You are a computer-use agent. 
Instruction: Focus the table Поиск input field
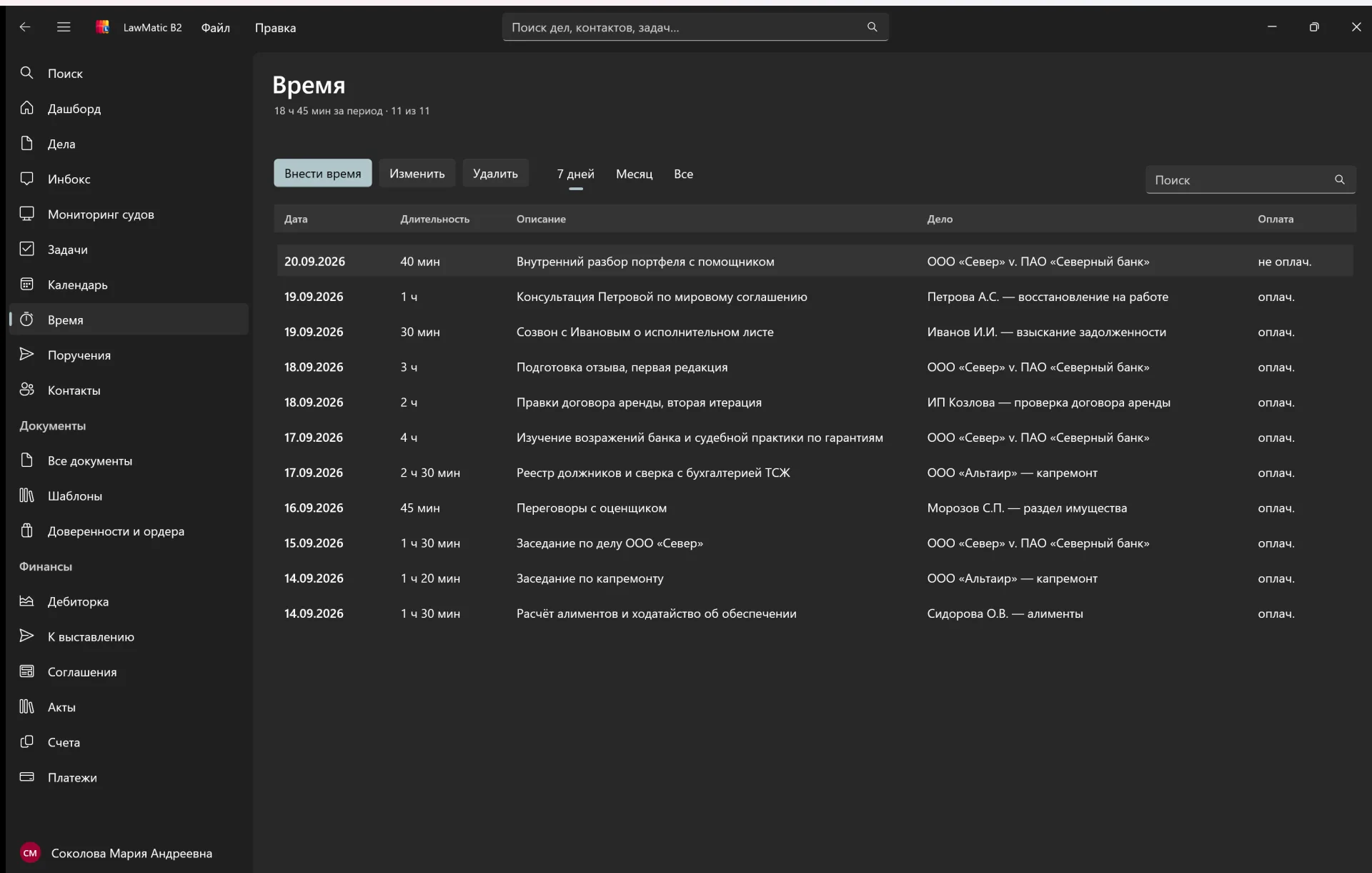tap(1250, 180)
